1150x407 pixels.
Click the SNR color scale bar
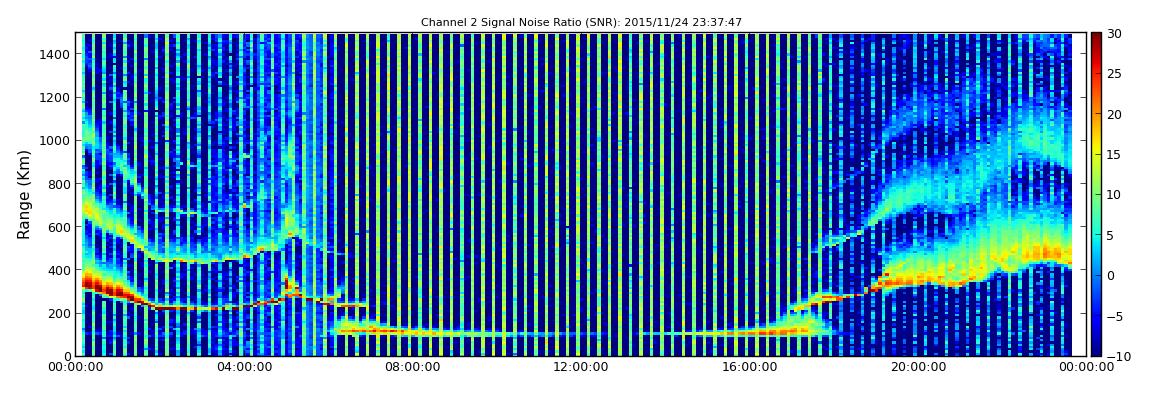(1096, 194)
